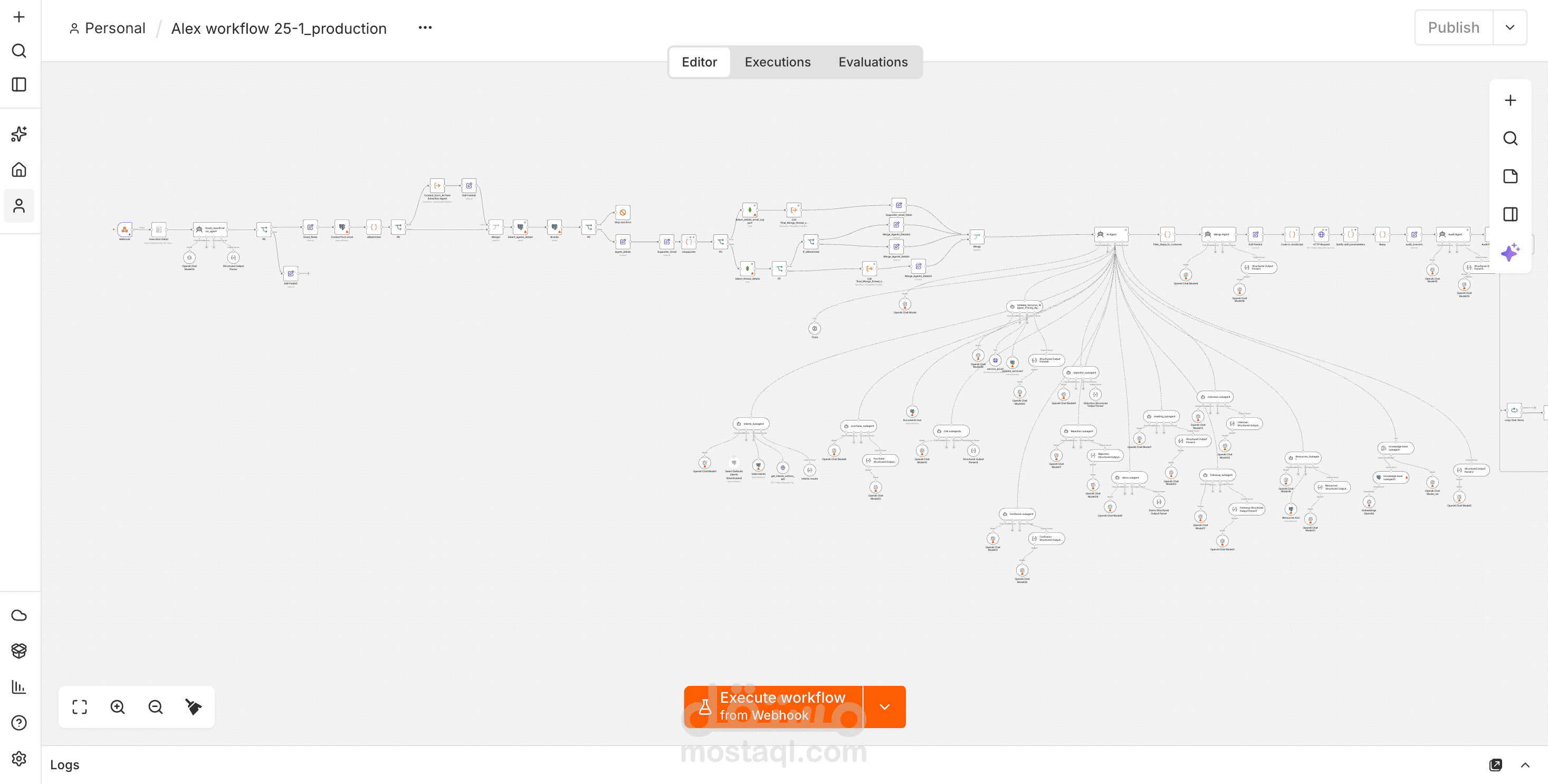The width and height of the screenshot is (1548, 784).
Task: Tidy up the workflow with the broom icon
Action: coord(194,707)
